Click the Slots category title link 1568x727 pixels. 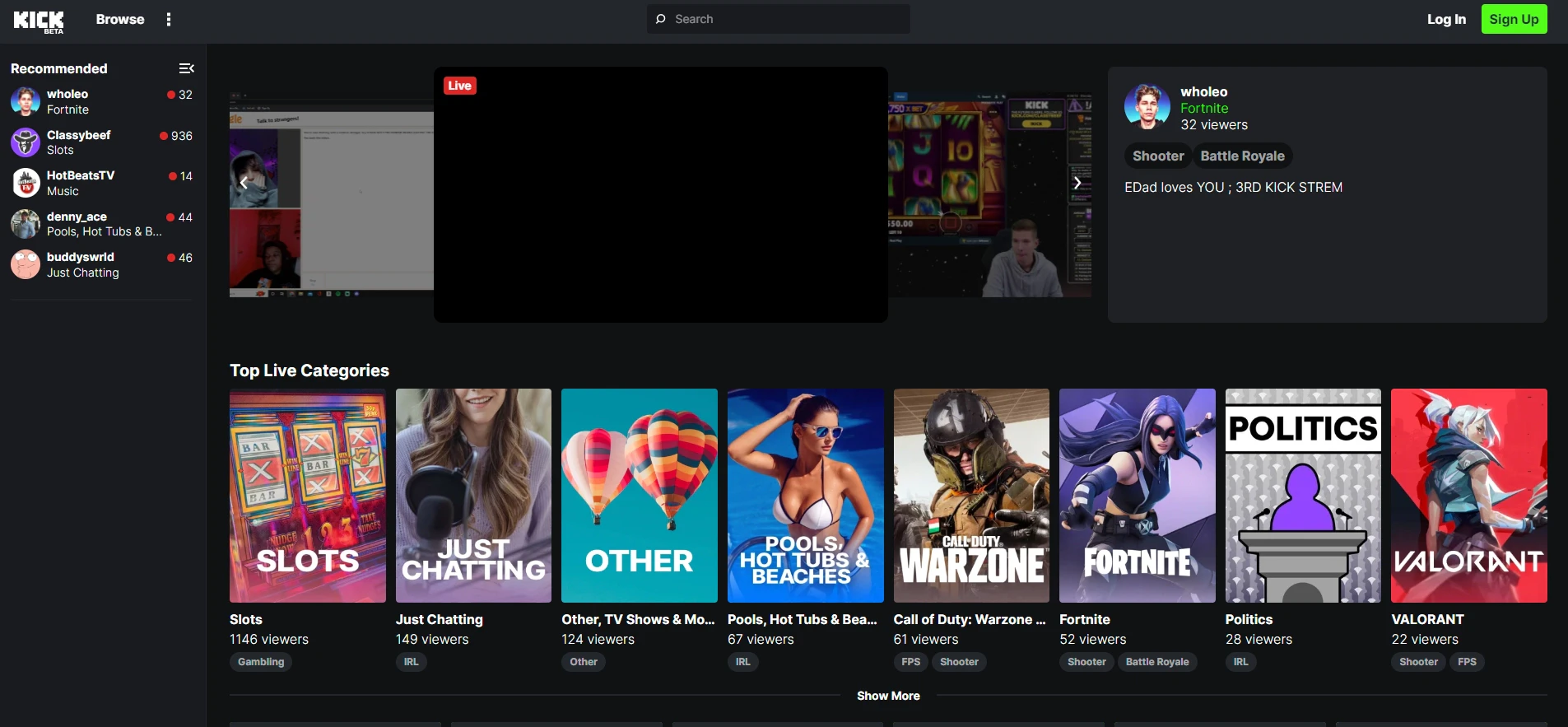coord(246,619)
